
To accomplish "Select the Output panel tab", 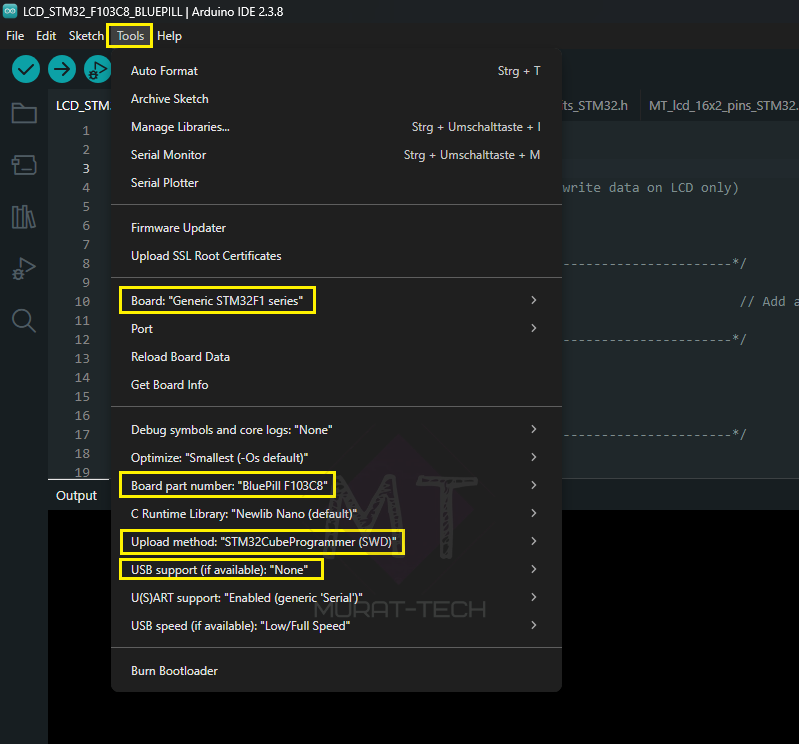I will [76, 495].
